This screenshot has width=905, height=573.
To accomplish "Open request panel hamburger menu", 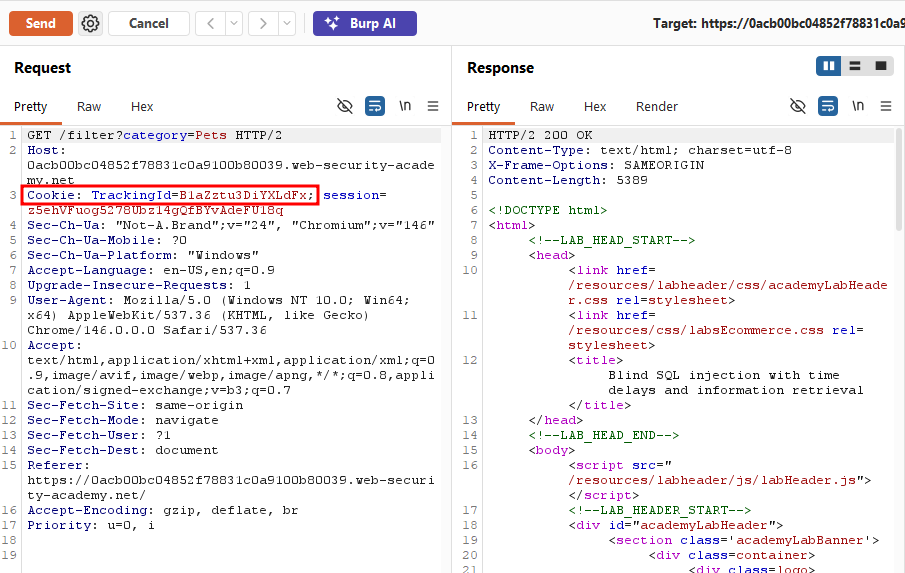I will pyautogui.click(x=433, y=106).
